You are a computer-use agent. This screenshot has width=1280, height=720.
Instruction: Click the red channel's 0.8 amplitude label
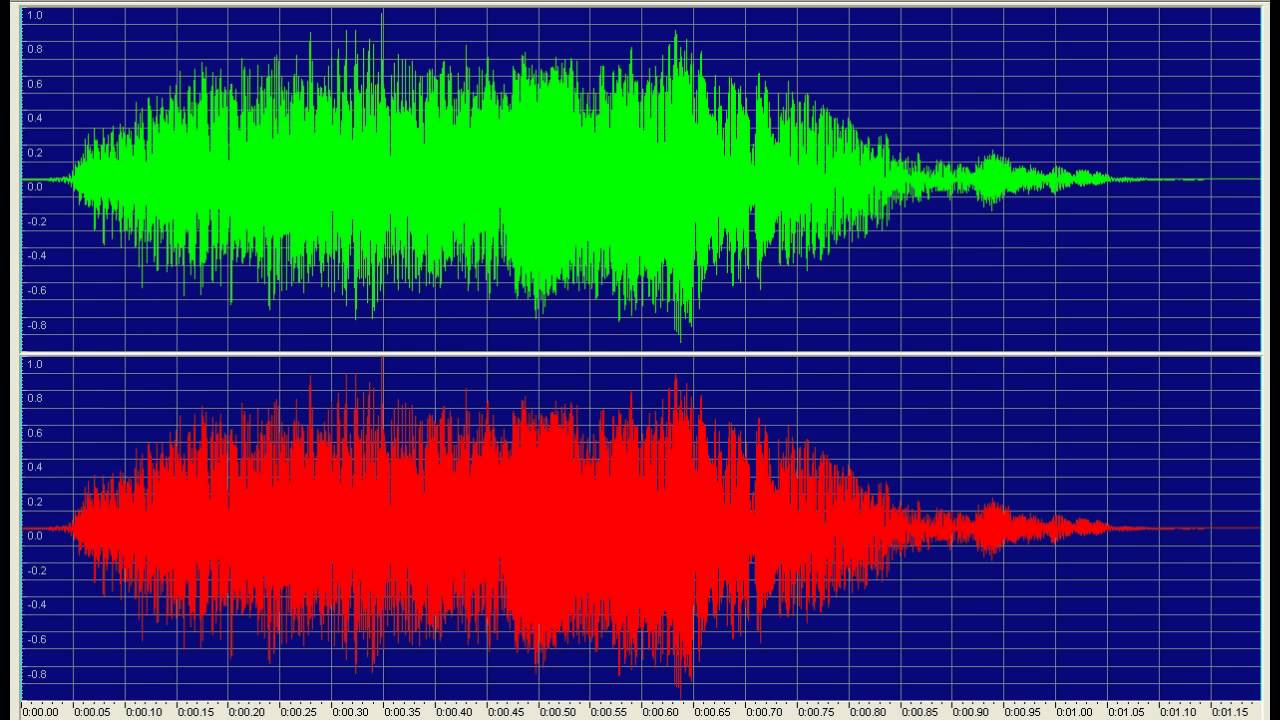[x=34, y=398]
